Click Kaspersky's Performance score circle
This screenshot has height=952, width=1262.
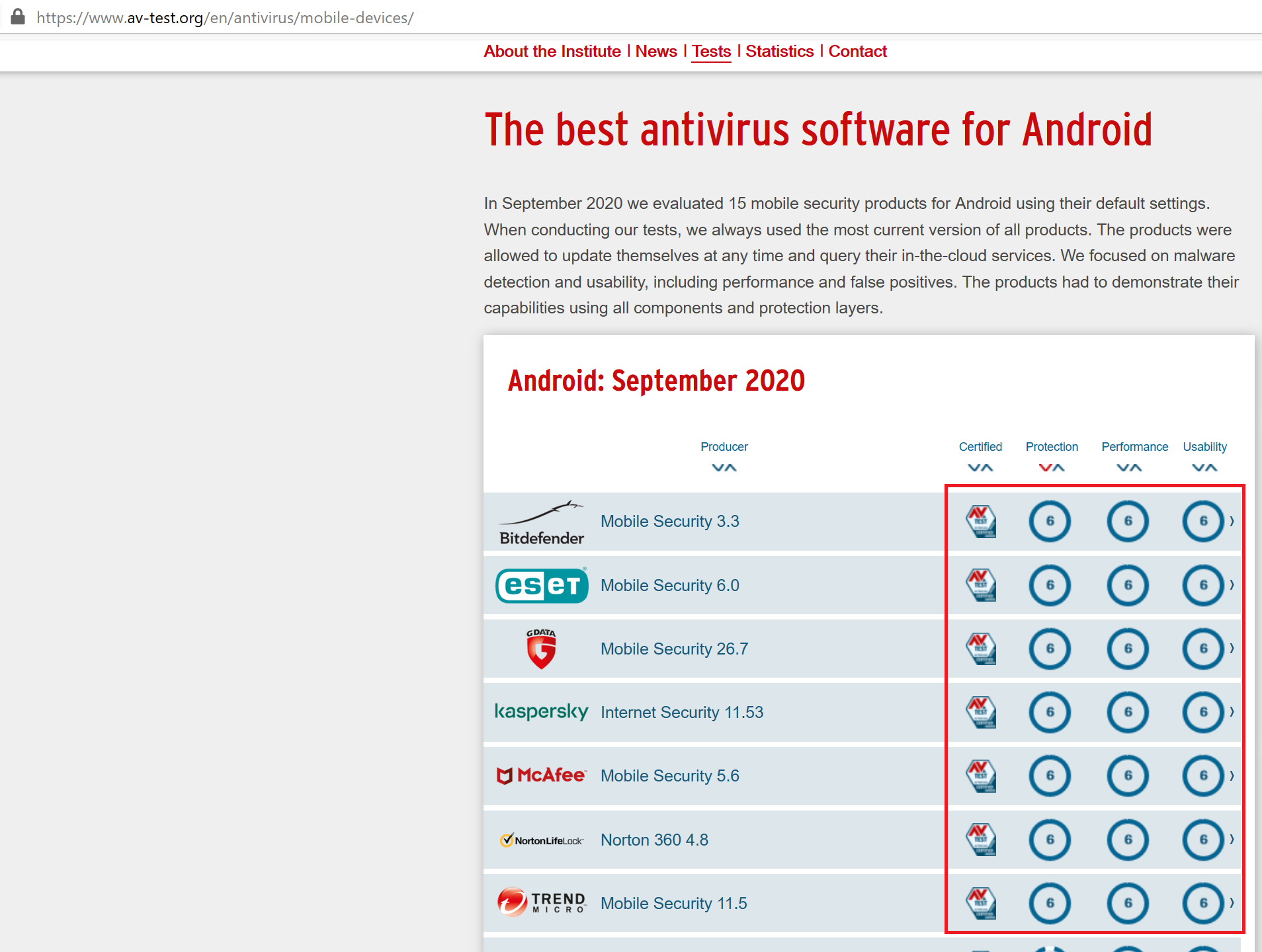point(1128,712)
